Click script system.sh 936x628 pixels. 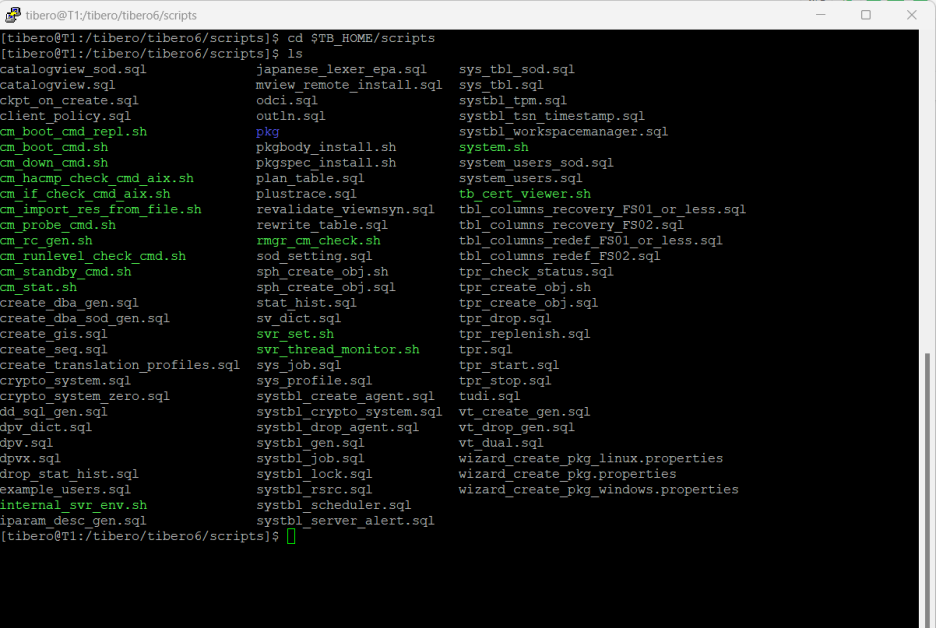pyautogui.click(x=493, y=147)
